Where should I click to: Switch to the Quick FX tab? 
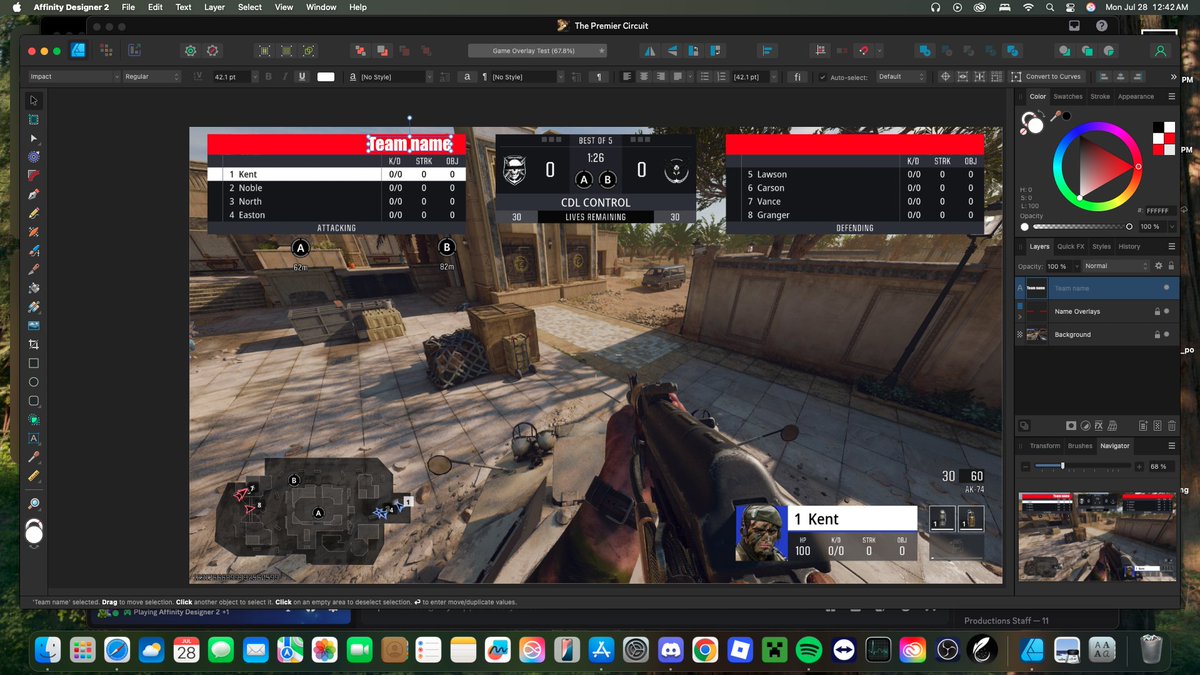coord(1070,246)
